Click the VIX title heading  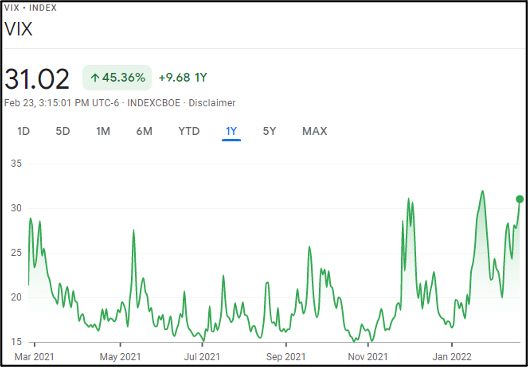[19, 29]
